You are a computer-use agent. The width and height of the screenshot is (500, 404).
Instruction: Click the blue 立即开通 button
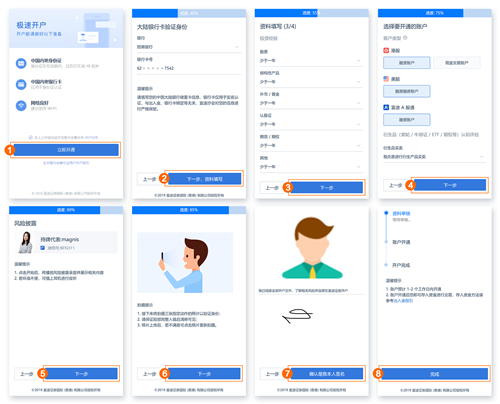(66, 150)
